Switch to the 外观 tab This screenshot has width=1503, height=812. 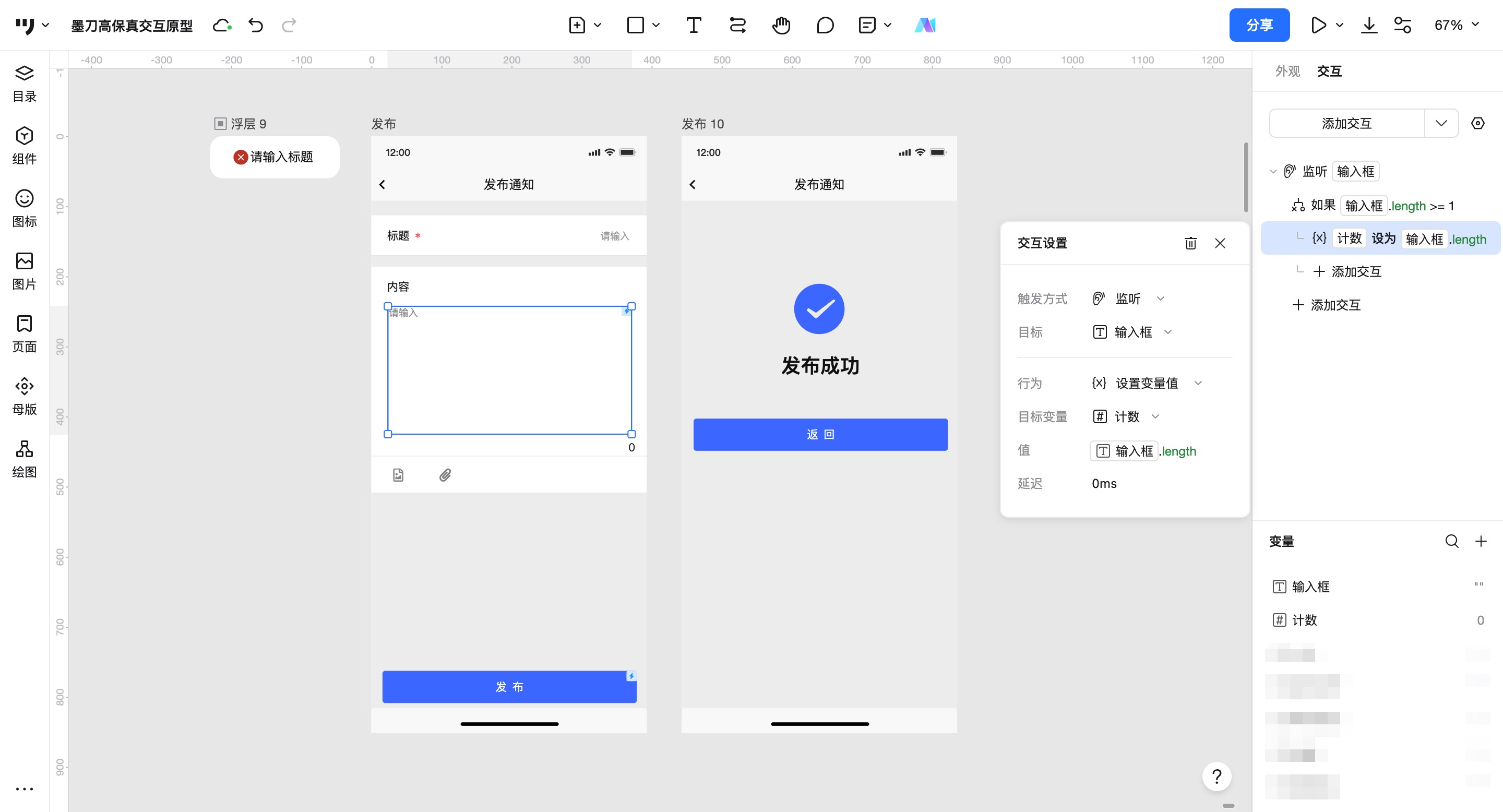[x=1287, y=70]
